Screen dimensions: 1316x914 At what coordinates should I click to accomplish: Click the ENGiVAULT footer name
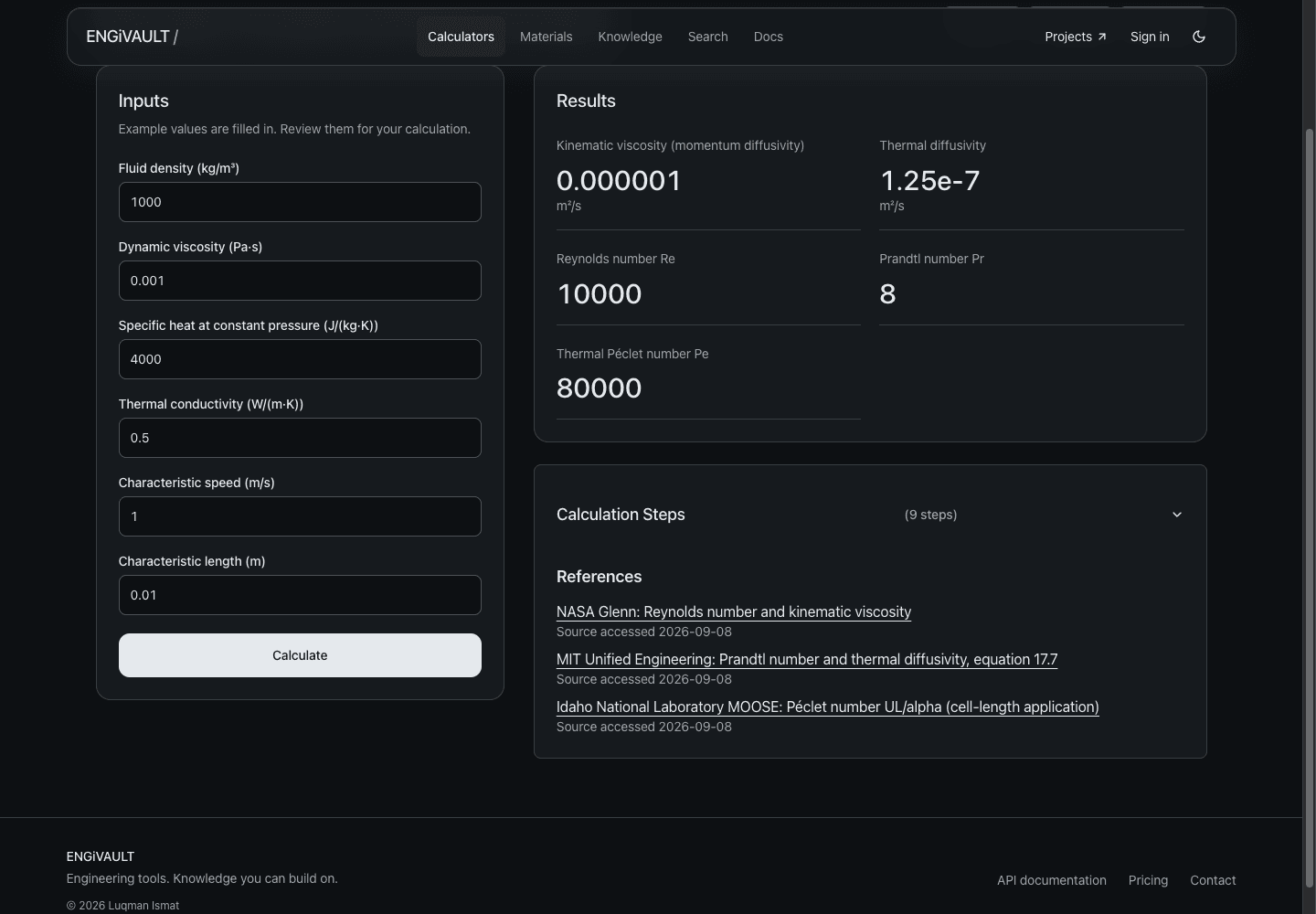tap(101, 856)
